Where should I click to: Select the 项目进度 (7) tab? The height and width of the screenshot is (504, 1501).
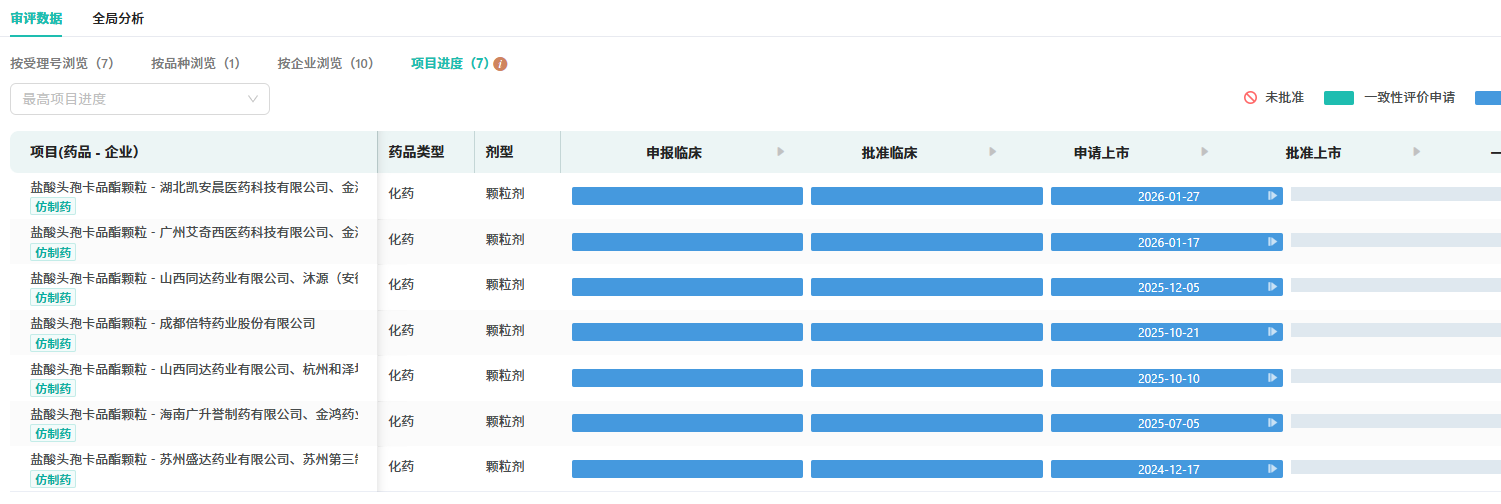[x=450, y=64]
